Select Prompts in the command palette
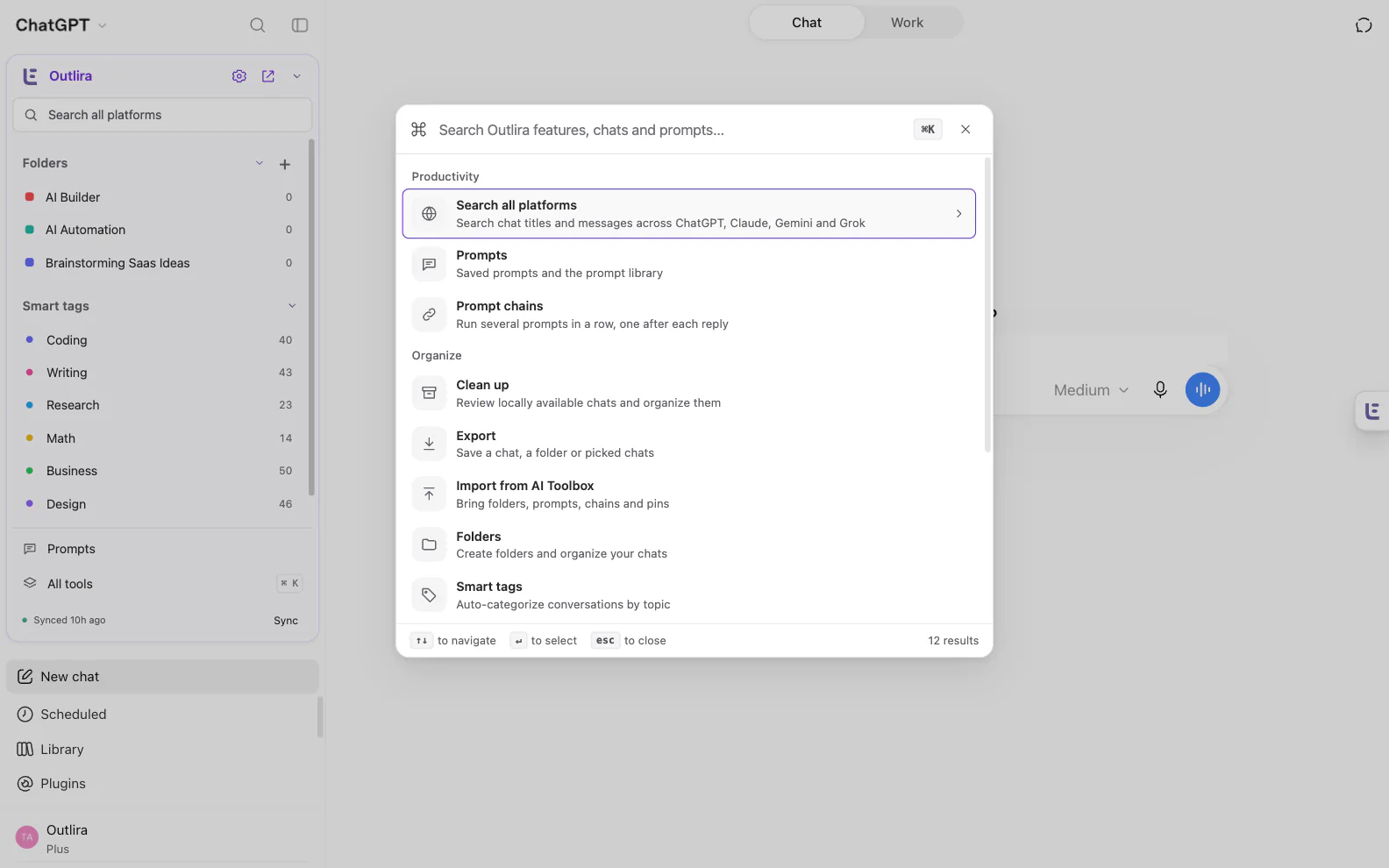Image resolution: width=1389 pixels, height=868 pixels. (689, 264)
